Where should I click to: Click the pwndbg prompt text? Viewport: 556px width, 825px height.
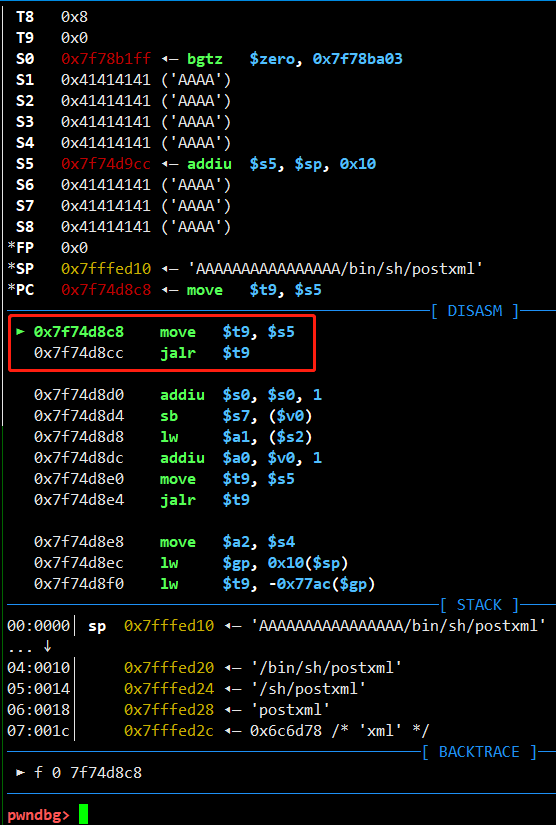tap(38, 815)
